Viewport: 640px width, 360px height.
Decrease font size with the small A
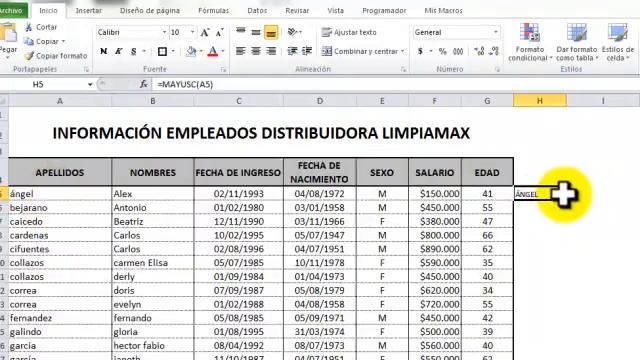[219, 32]
